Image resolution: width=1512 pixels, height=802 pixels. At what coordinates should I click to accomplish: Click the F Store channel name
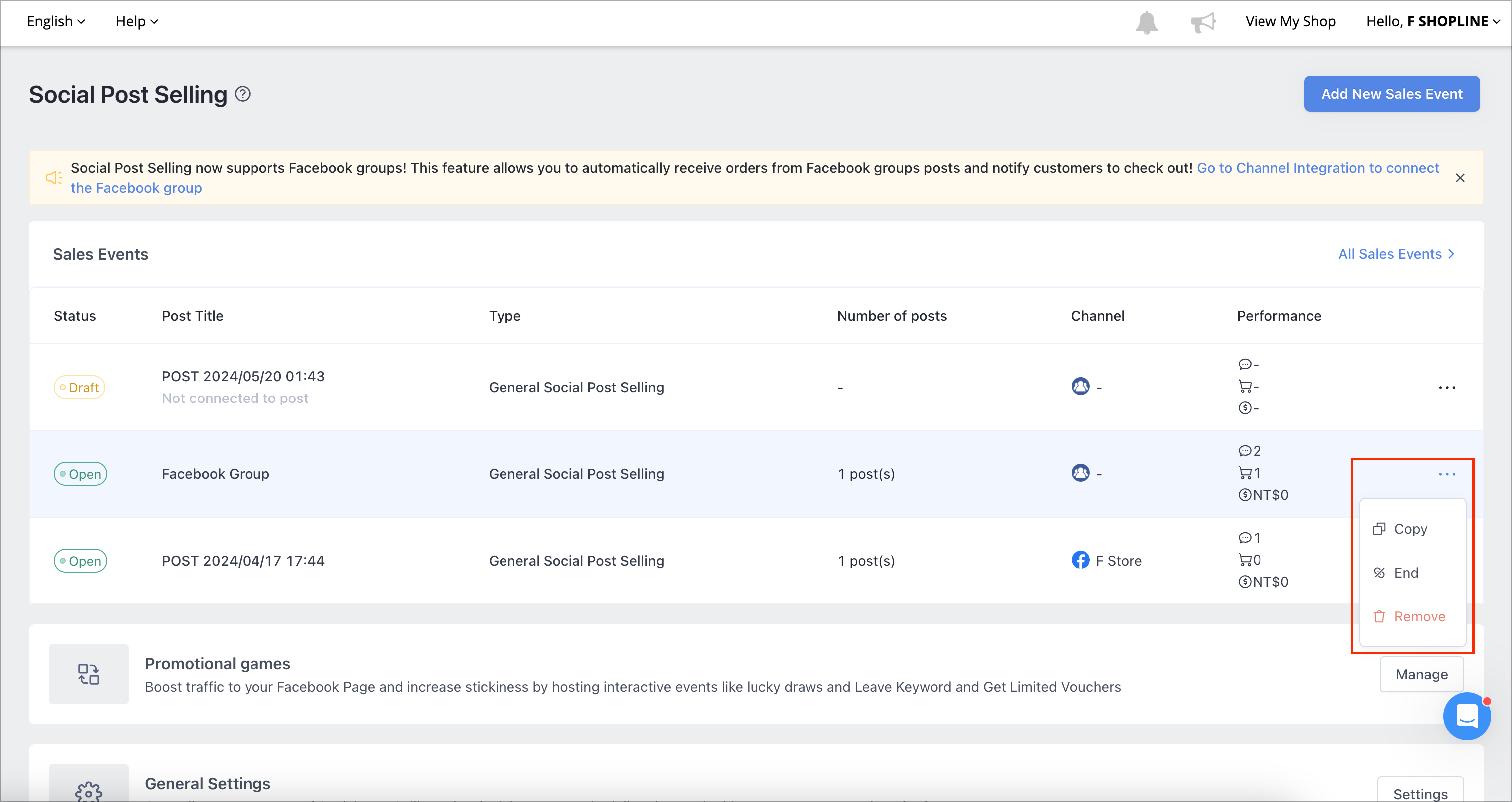(x=1119, y=561)
